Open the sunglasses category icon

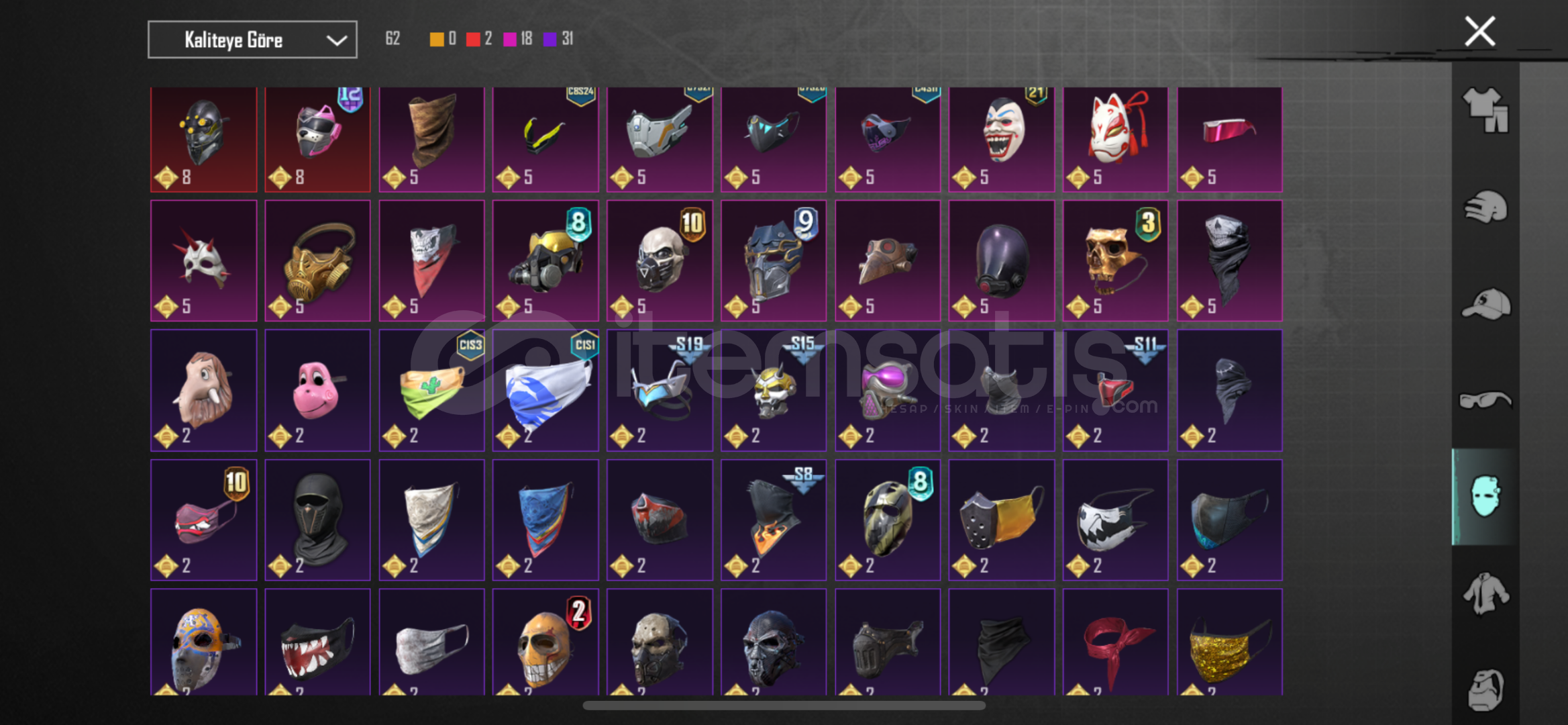click(x=1485, y=400)
